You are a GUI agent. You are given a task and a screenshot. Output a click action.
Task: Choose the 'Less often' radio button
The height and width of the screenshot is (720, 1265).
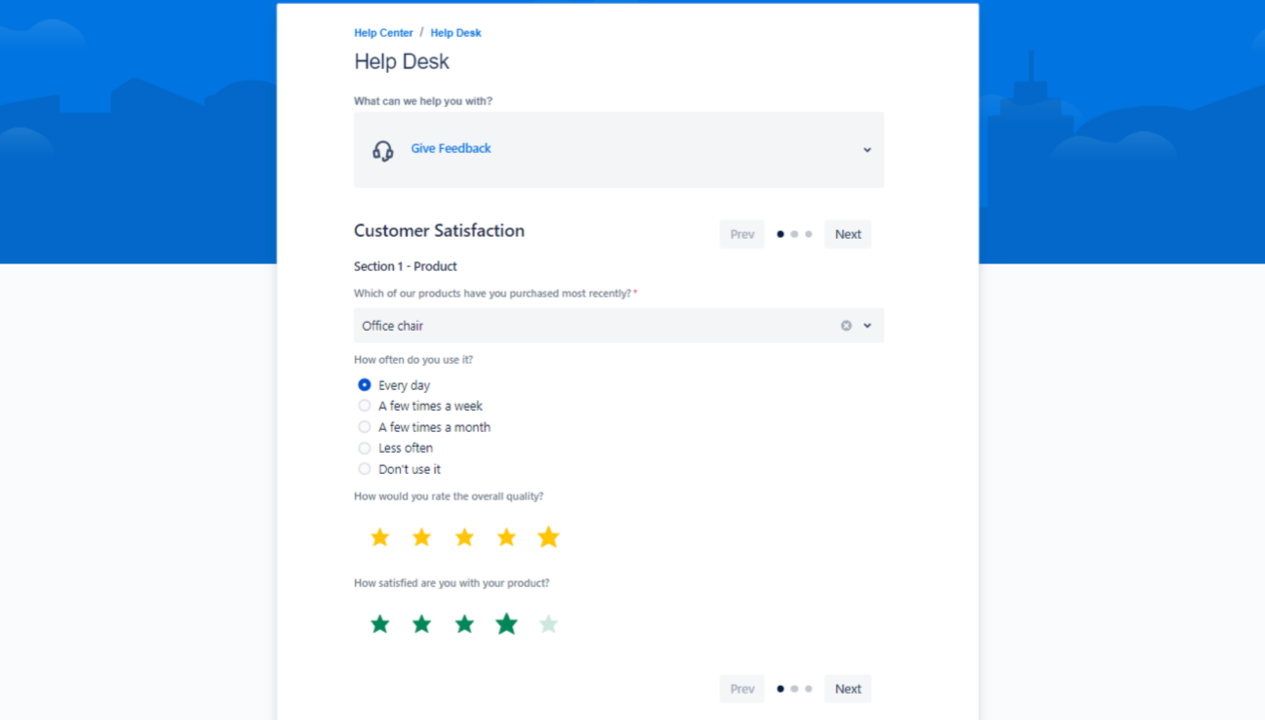pyautogui.click(x=365, y=448)
